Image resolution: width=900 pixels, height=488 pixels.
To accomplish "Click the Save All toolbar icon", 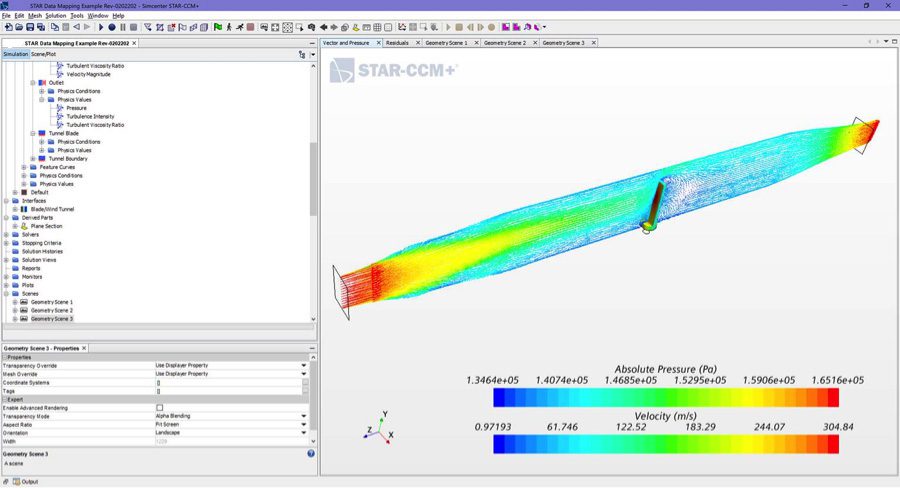I will 41,27.
